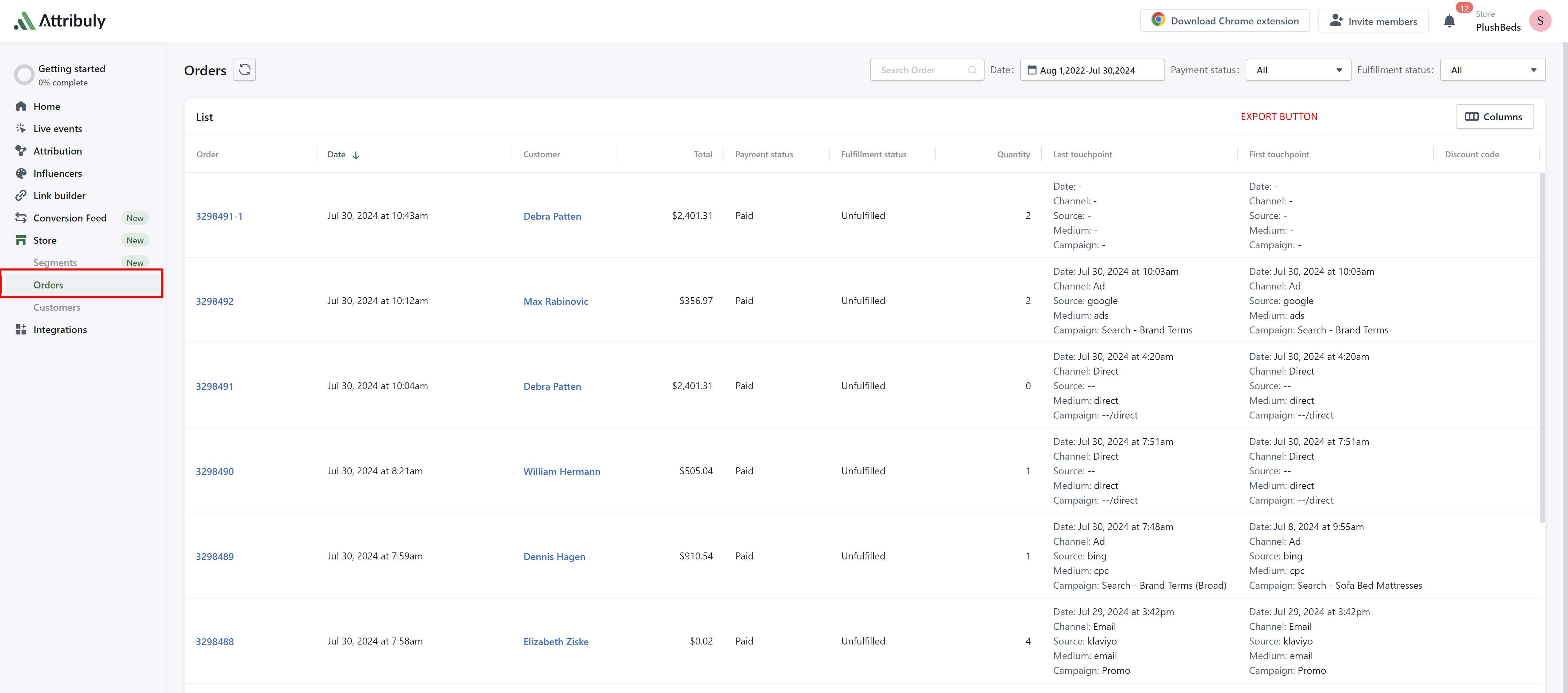Open customer Dennis Hagen
This screenshot has height=693, width=1568.
coord(554,556)
